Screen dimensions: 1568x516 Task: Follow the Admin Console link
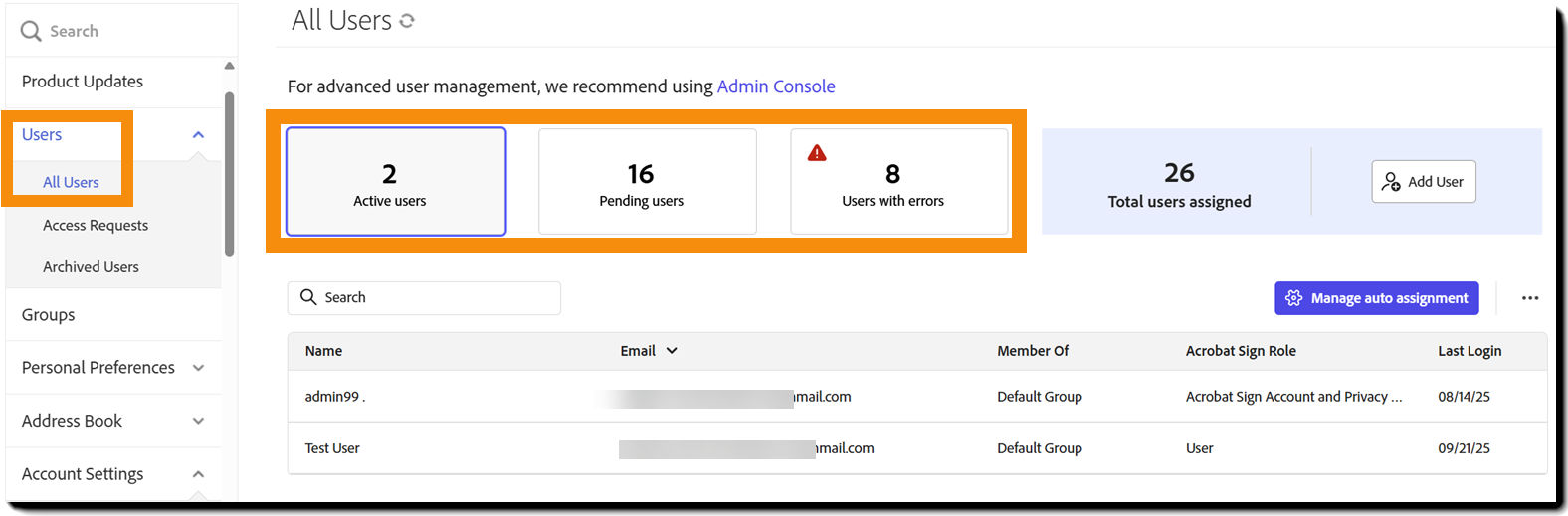coord(776,86)
